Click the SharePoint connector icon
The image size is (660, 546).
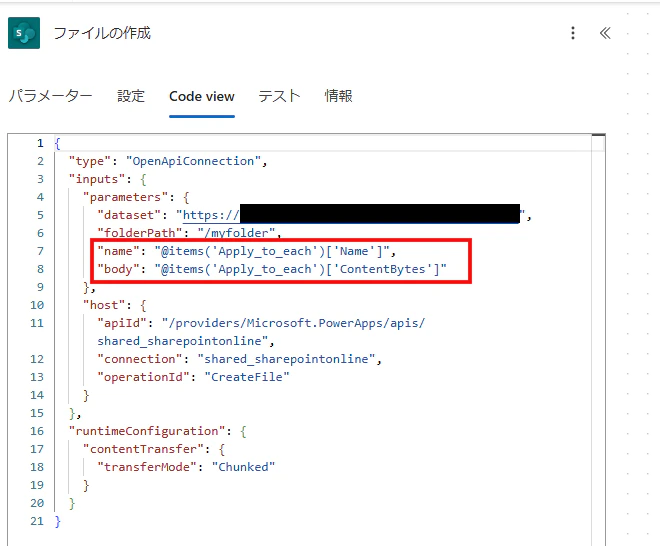click(24, 33)
